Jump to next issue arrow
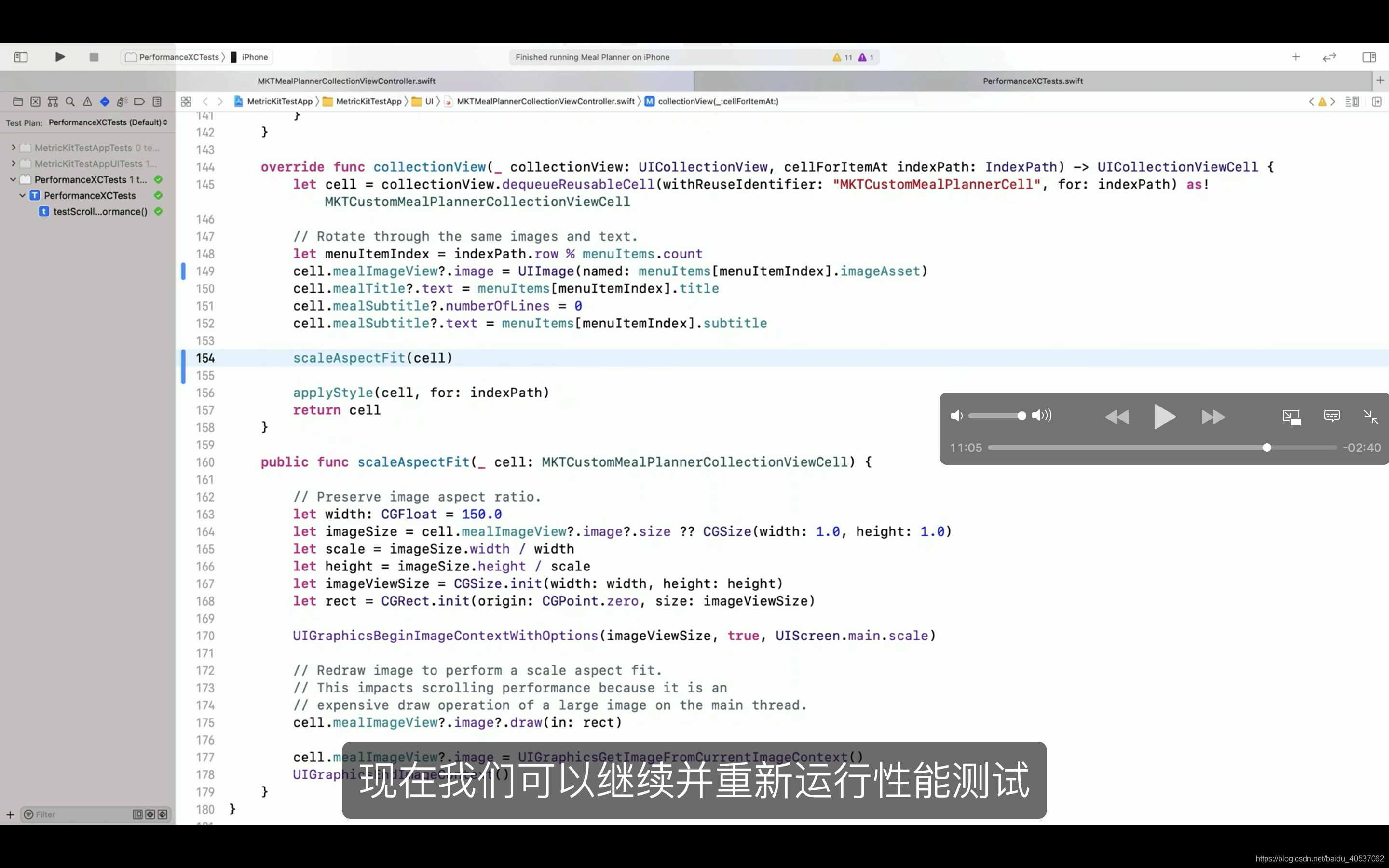The image size is (1389, 868). (x=1333, y=102)
